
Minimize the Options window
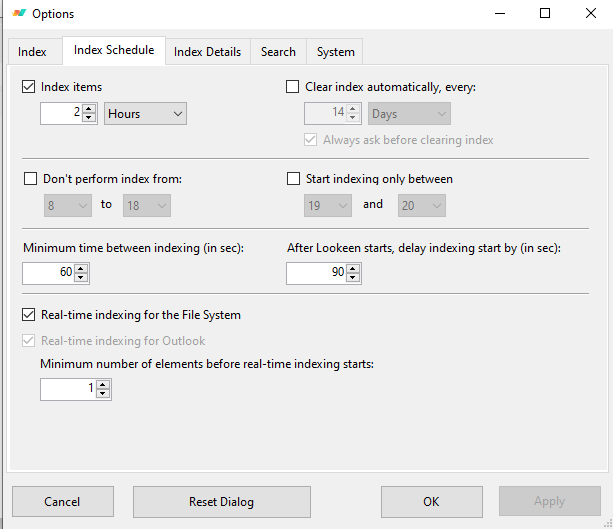coord(500,14)
